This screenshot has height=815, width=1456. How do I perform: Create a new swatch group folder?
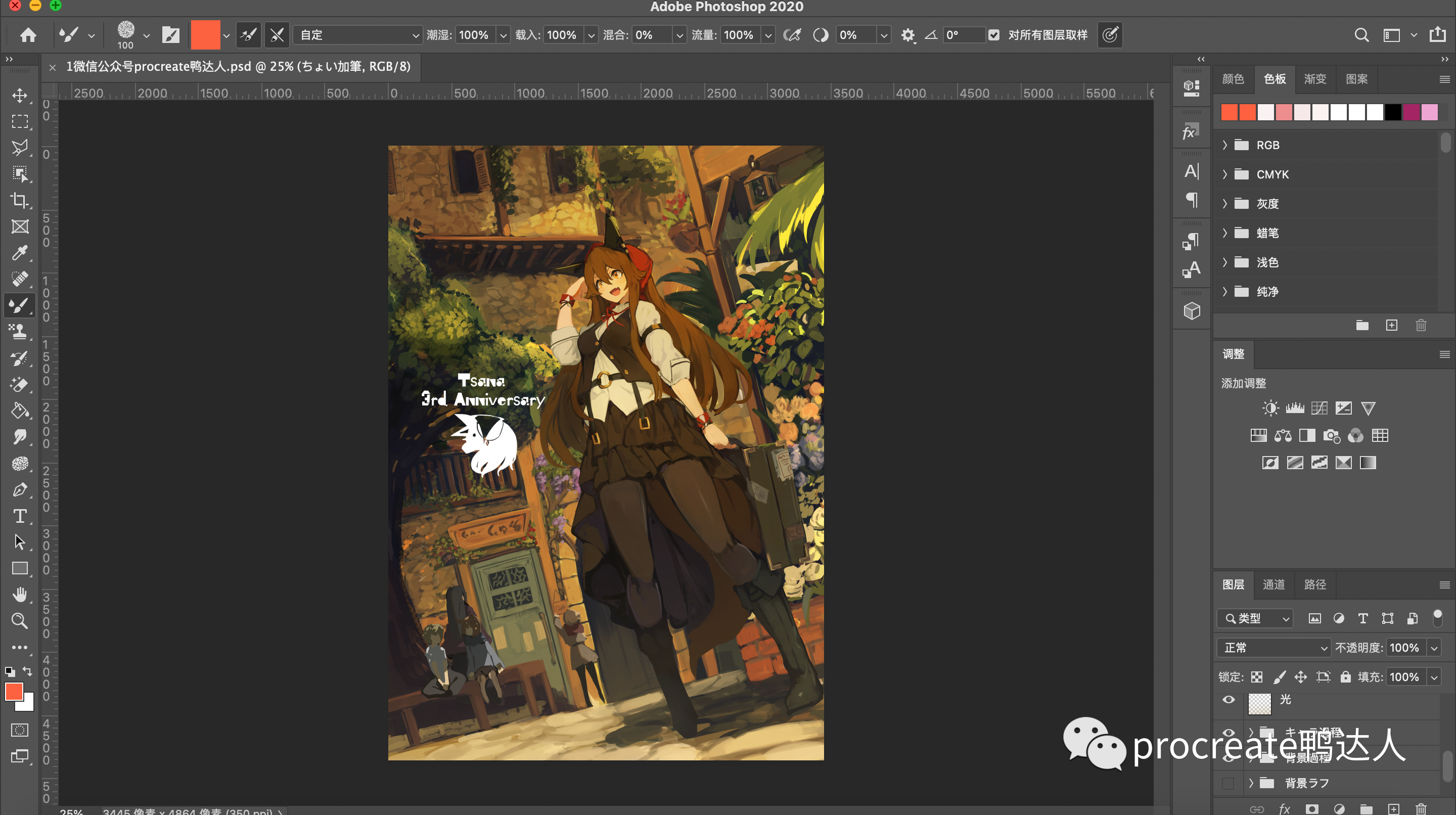(x=1362, y=325)
